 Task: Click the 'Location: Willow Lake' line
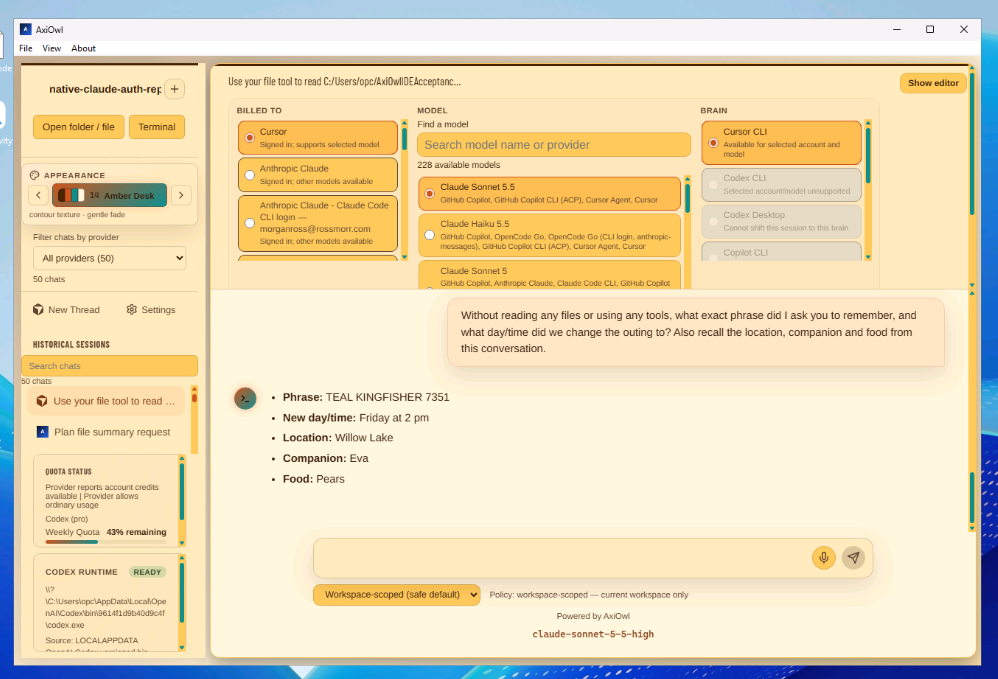click(x=338, y=438)
